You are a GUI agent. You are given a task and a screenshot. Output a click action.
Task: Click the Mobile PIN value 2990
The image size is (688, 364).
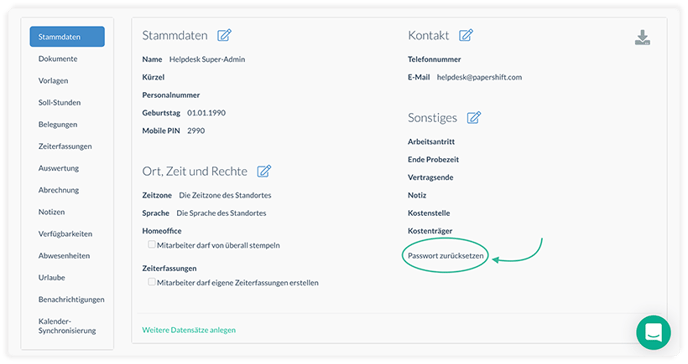196,131
